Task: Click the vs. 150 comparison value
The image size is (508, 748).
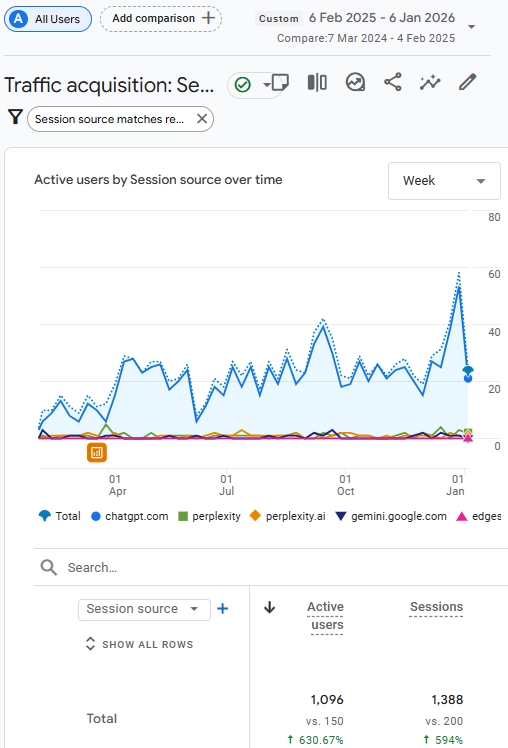Action: pyautogui.click(x=324, y=721)
